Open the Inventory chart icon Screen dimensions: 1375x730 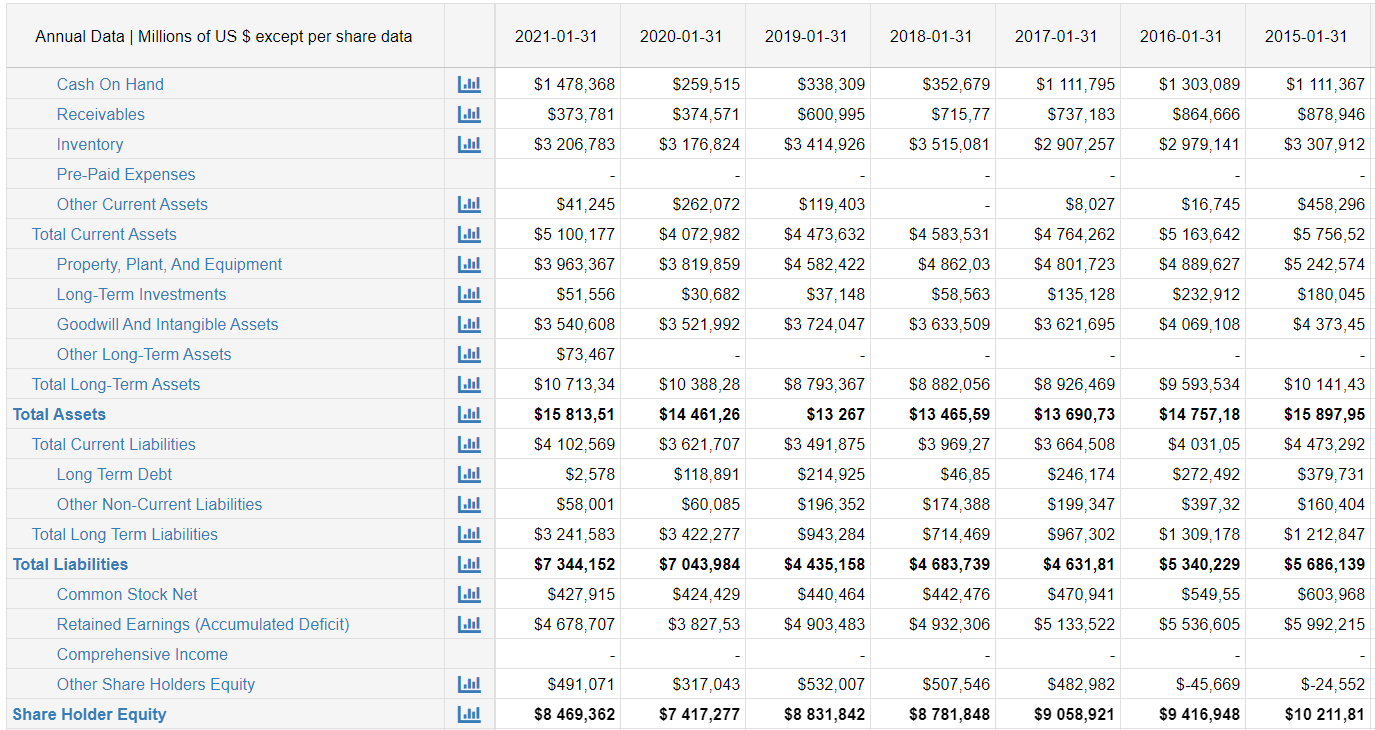[x=470, y=144]
